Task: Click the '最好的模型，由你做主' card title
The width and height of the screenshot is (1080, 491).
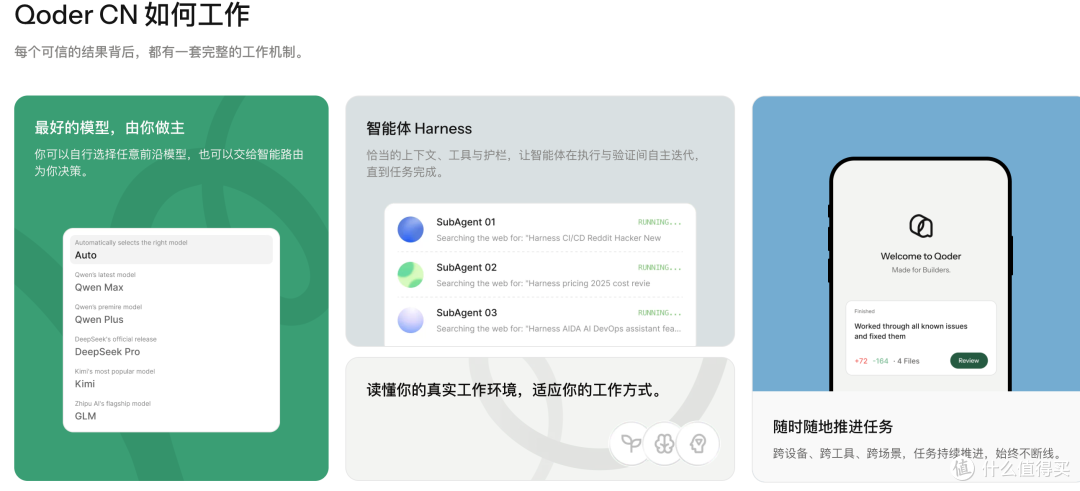Action: pyautogui.click(x=110, y=127)
